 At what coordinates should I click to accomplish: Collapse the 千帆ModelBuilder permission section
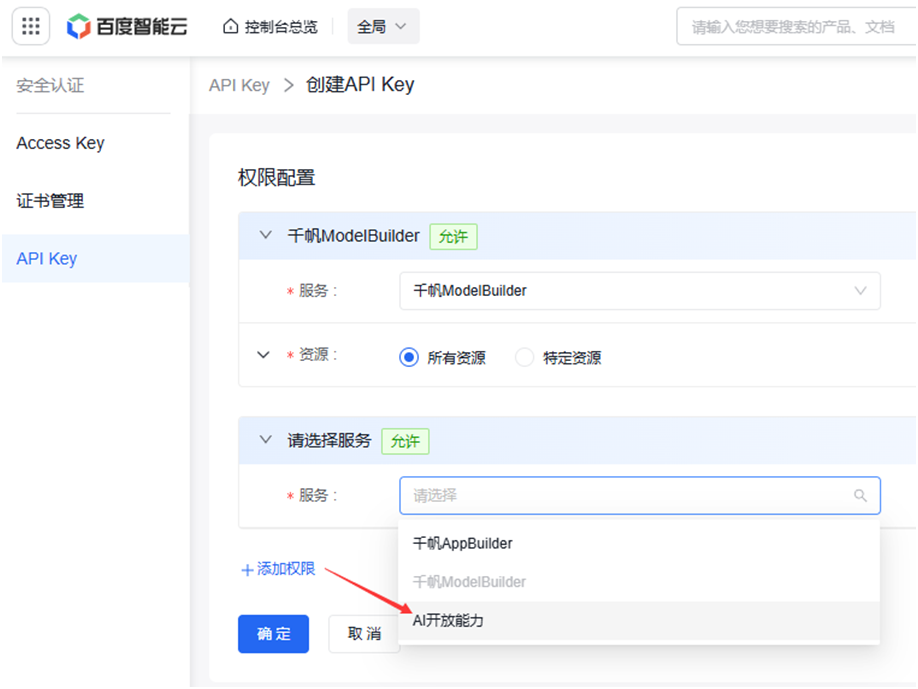tap(265, 235)
